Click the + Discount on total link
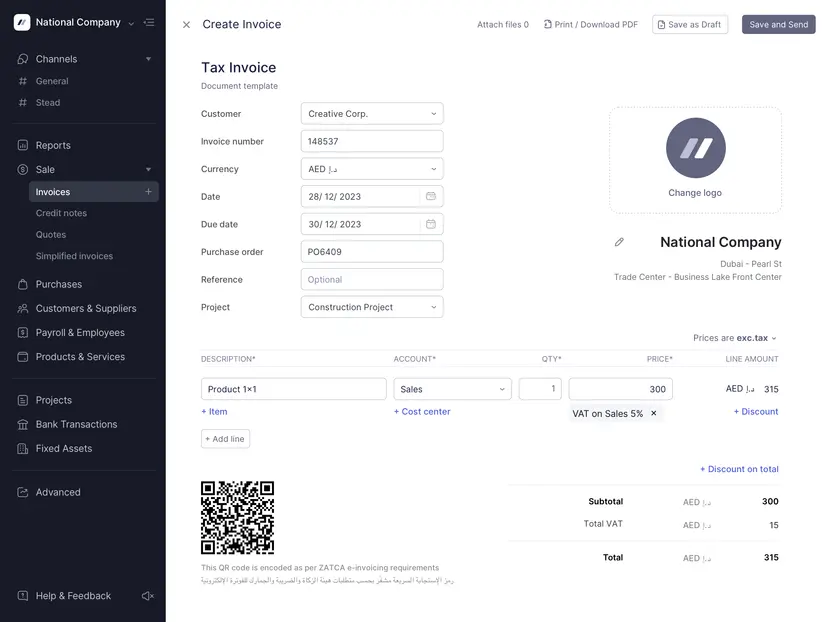The width and height of the screenshot is (828, 622). coord(739,469)
